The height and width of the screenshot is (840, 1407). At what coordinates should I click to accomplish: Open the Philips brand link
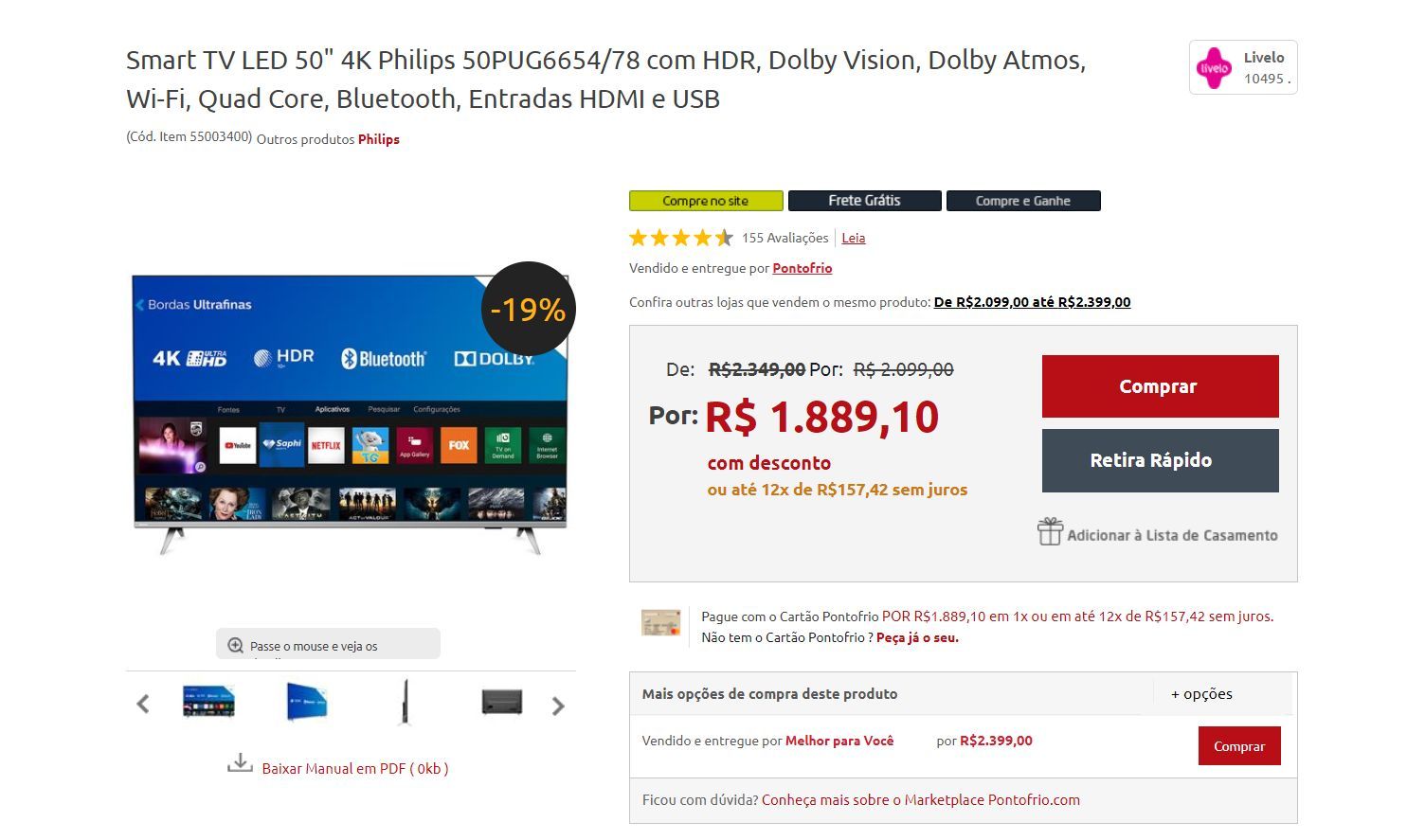[379, 139]
